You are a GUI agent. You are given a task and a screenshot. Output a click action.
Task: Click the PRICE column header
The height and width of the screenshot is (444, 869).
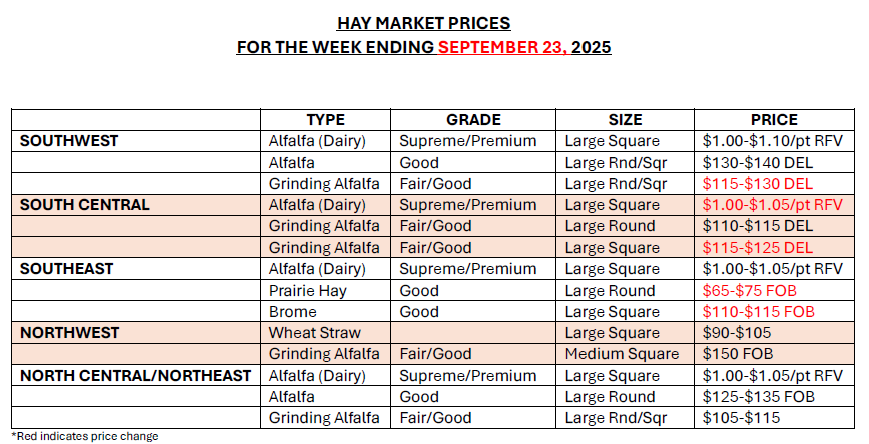(x=774, y=120)
